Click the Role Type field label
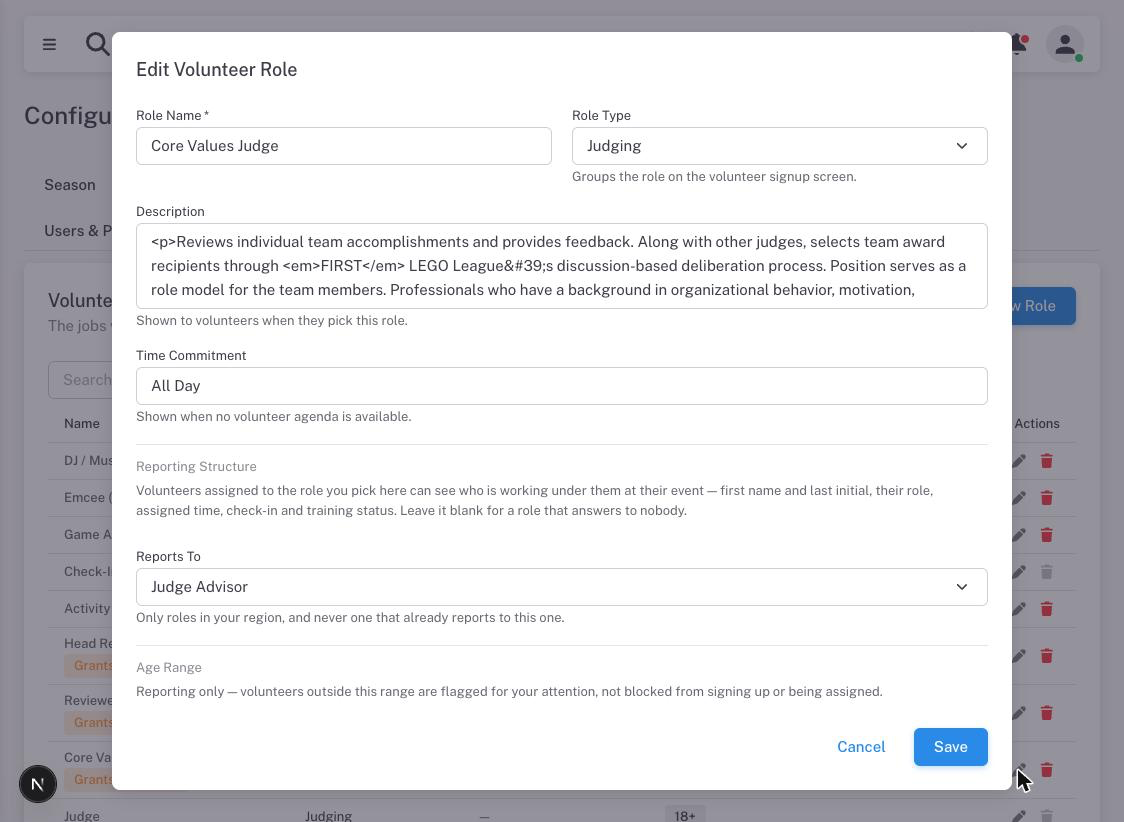Screen dimensions: 1124x822 601,115
